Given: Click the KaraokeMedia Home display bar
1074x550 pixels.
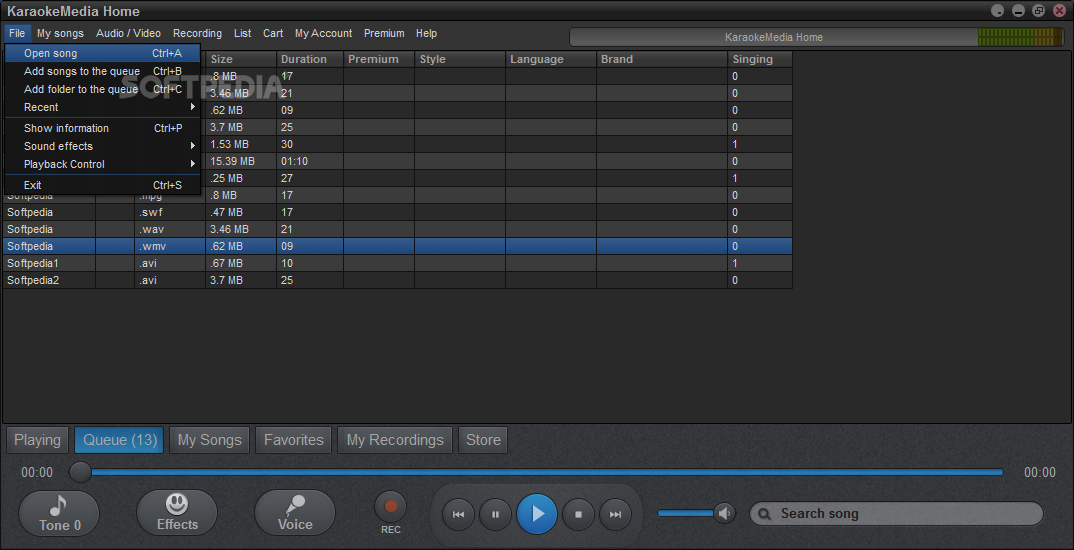Looking at the screenshot, I should point(774,37).
